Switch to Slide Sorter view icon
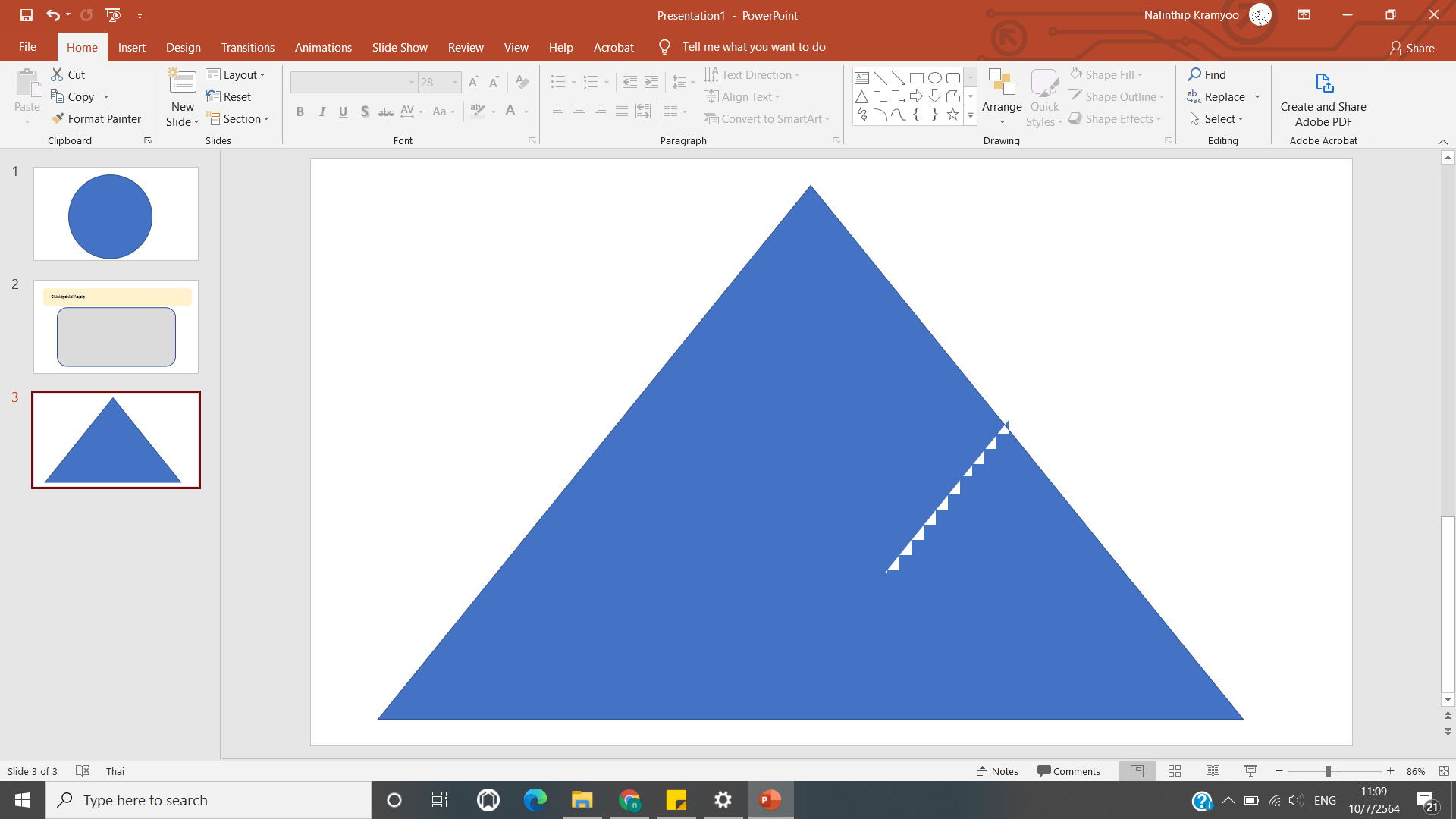The height and width of the screenshot is (819, 1456). click(1175, 771)
